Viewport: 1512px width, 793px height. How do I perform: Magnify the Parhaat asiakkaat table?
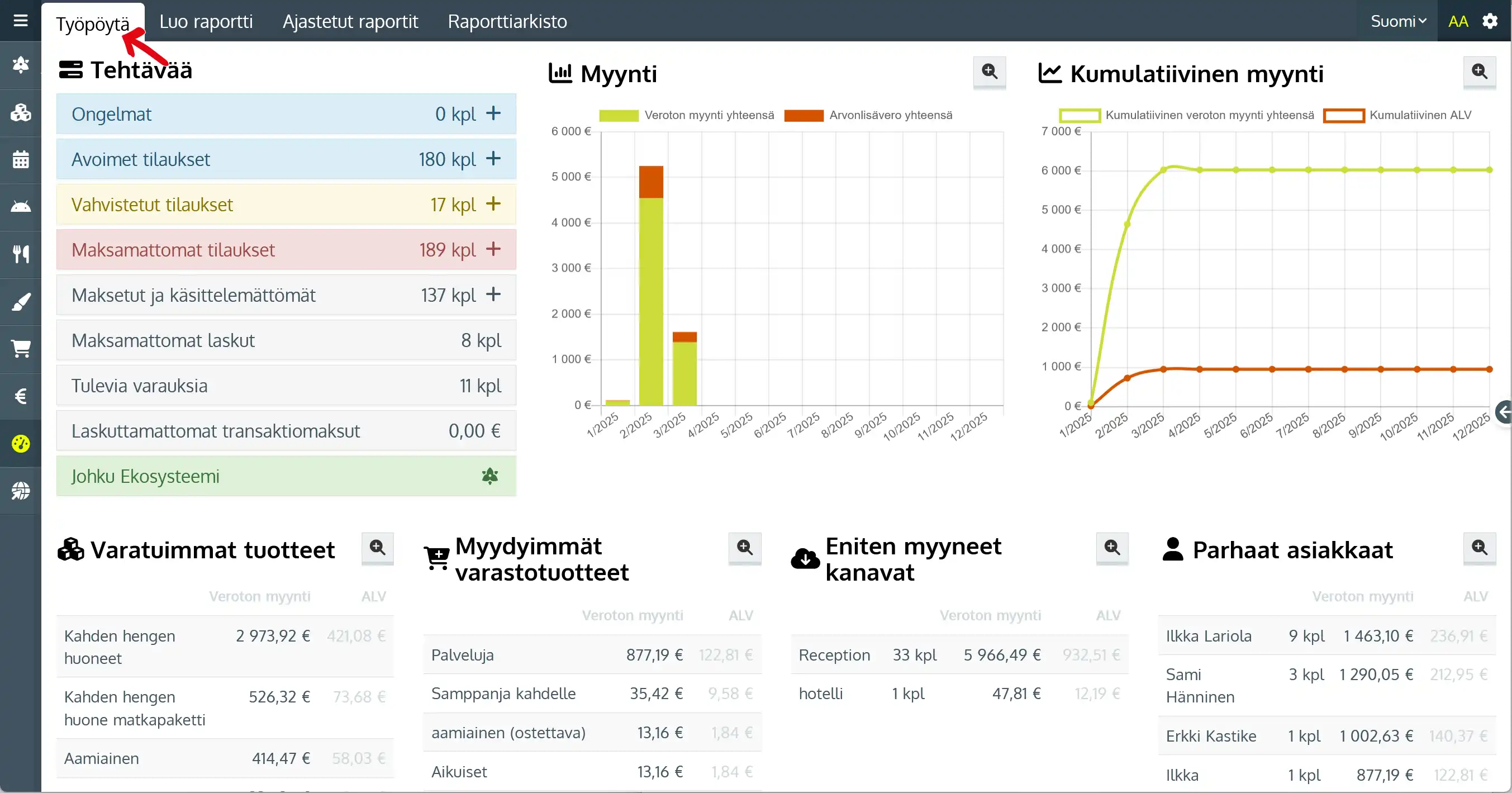(1478, 548)
